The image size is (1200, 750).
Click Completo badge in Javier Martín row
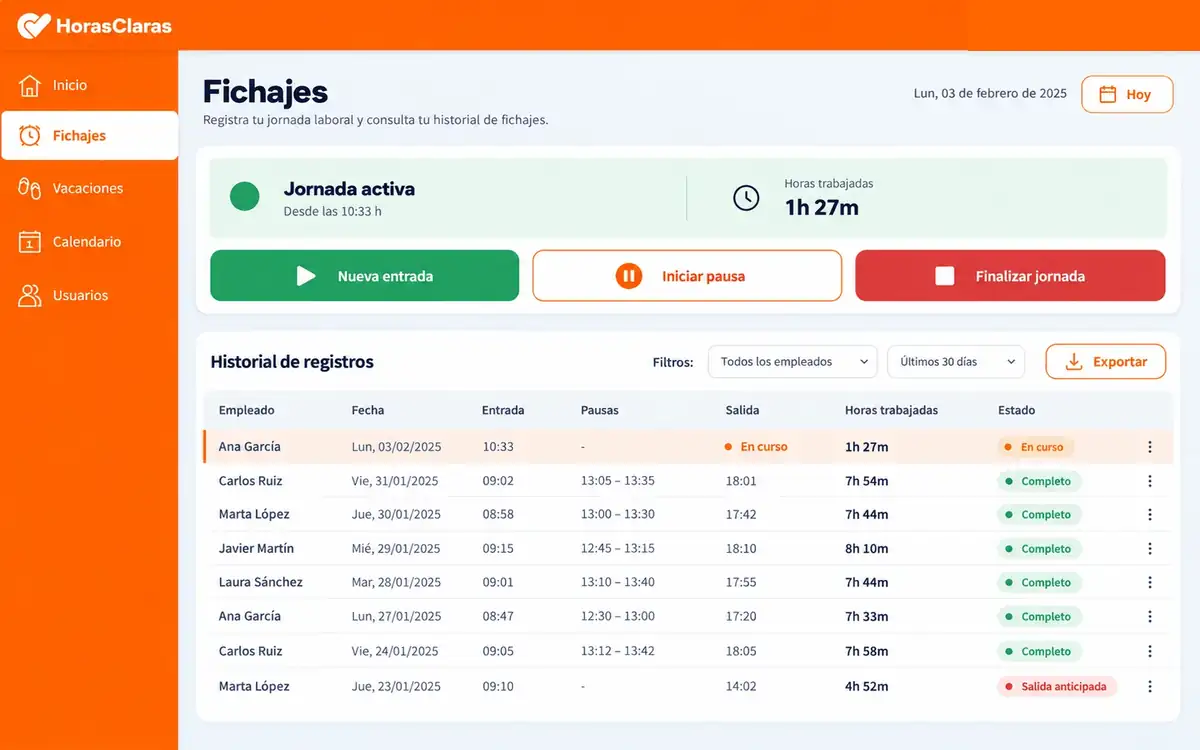click(x=1039, y=549)
